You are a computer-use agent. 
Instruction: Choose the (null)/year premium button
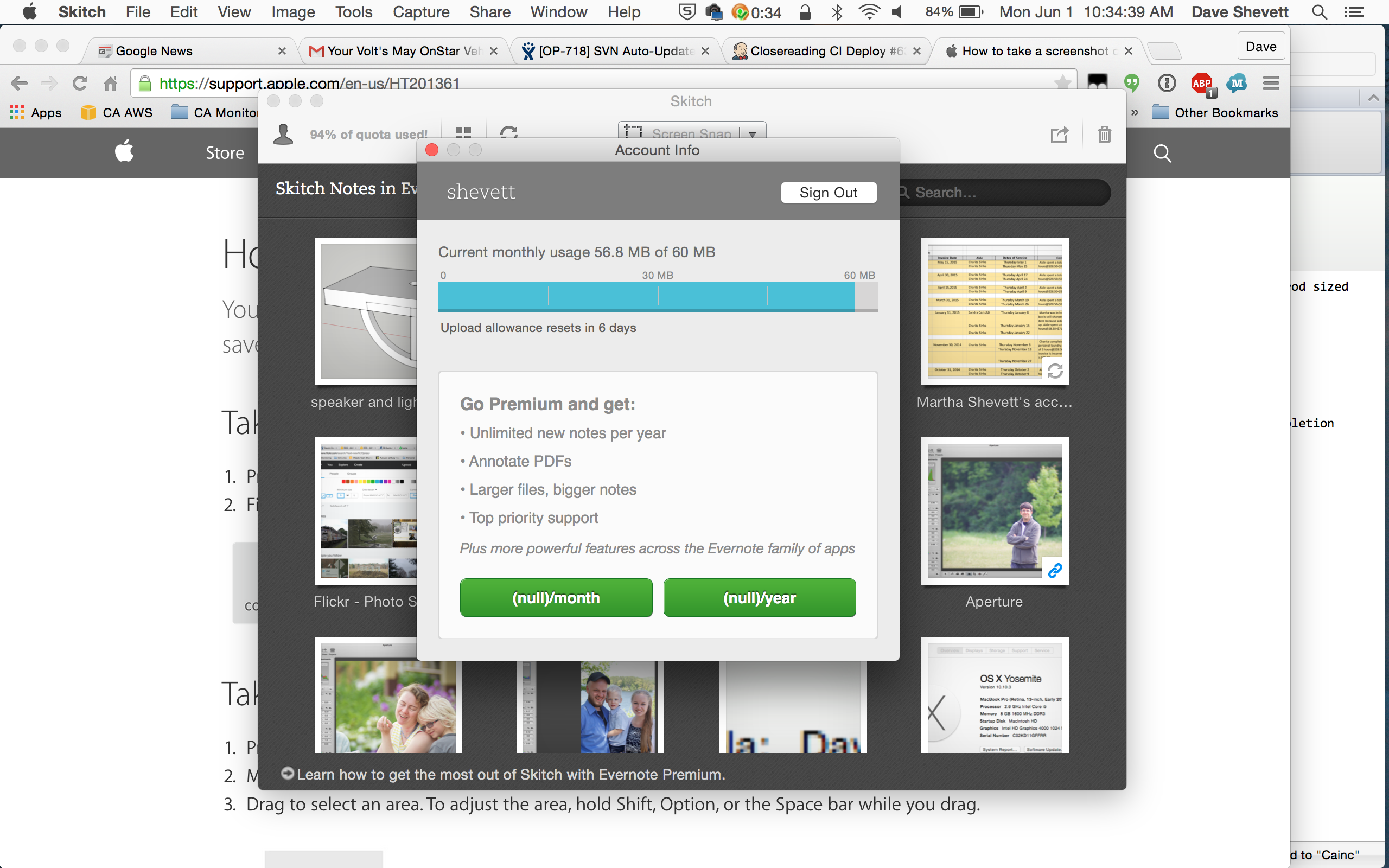[x=760, y=598]
